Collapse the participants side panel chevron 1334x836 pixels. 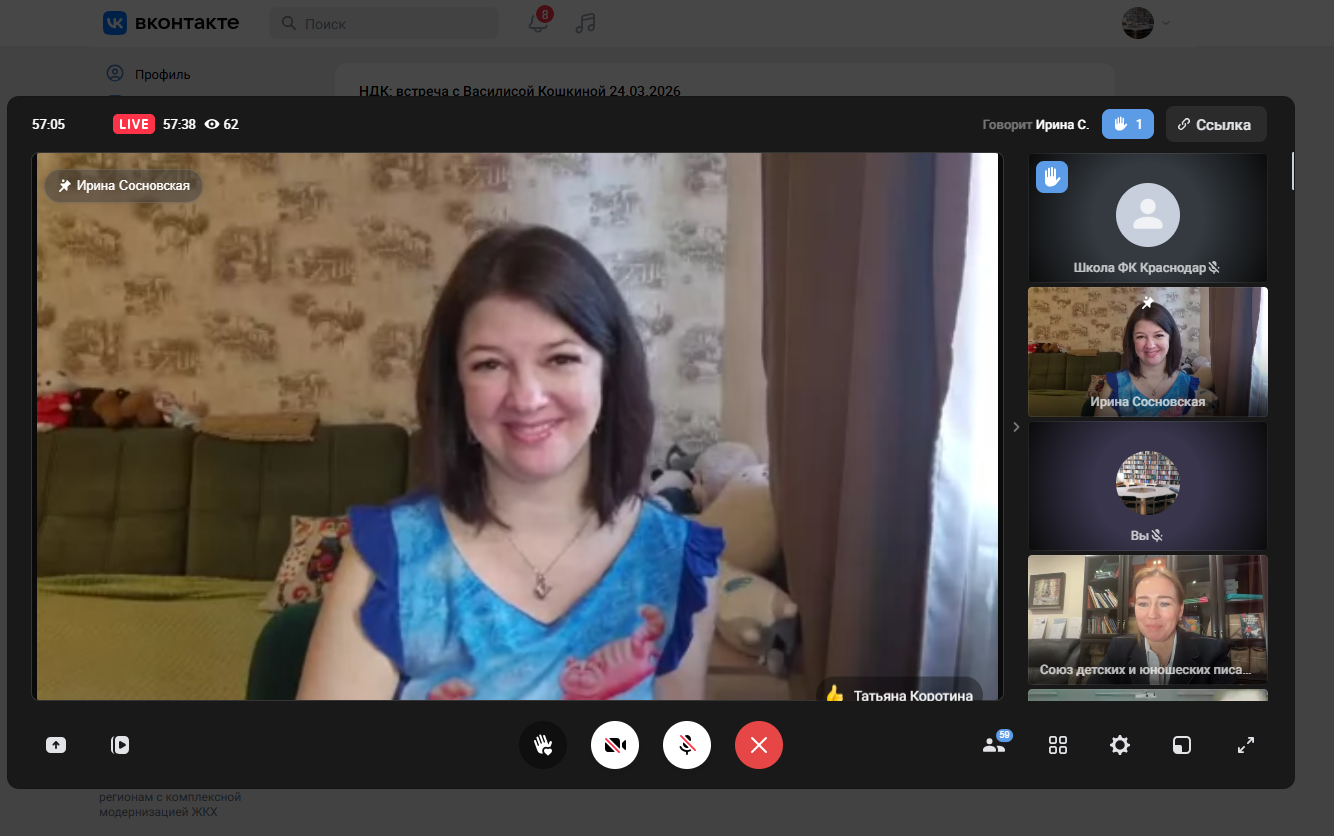click(x=1016, y=427)
